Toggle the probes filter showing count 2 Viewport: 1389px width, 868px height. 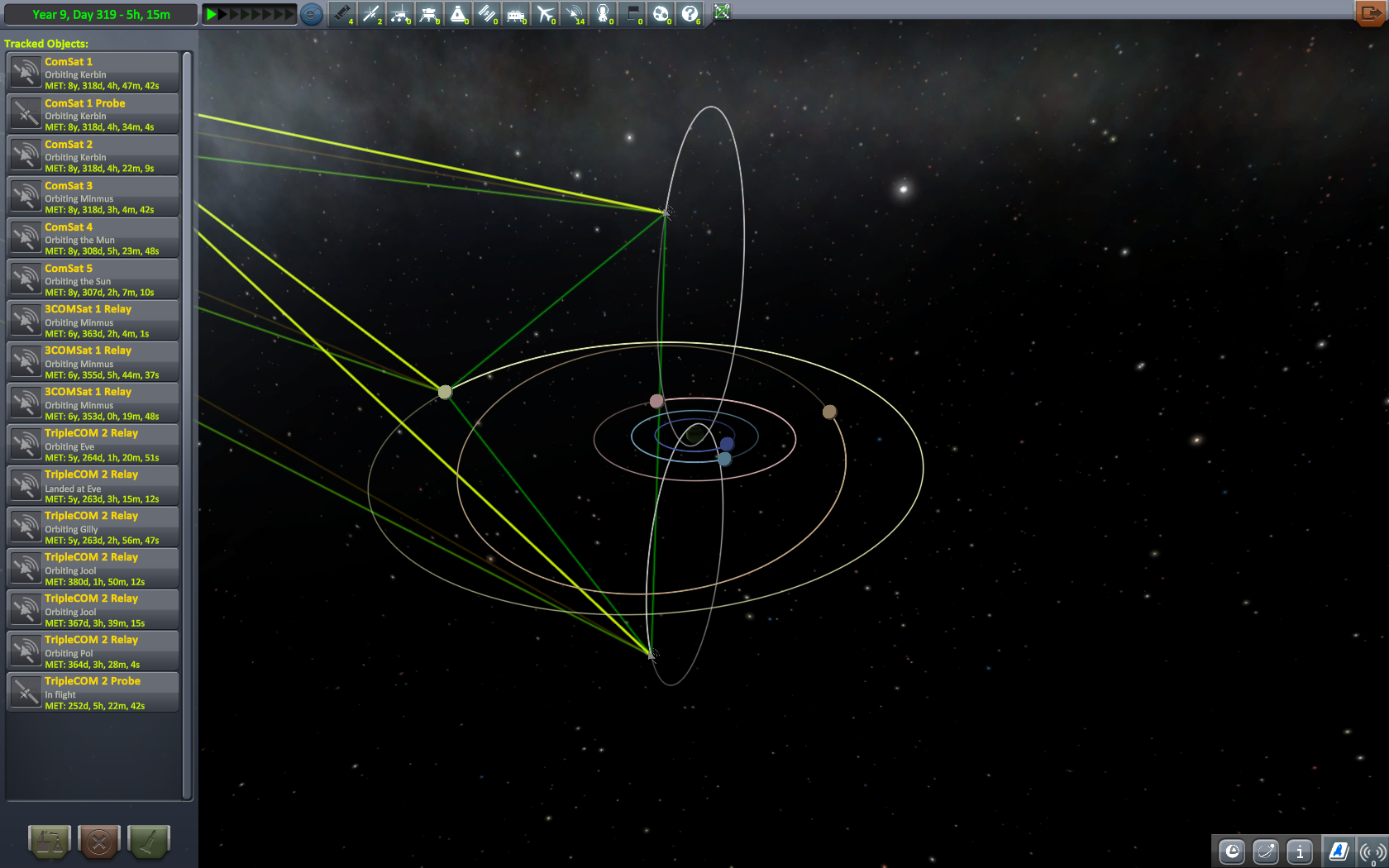coord(371,14)
